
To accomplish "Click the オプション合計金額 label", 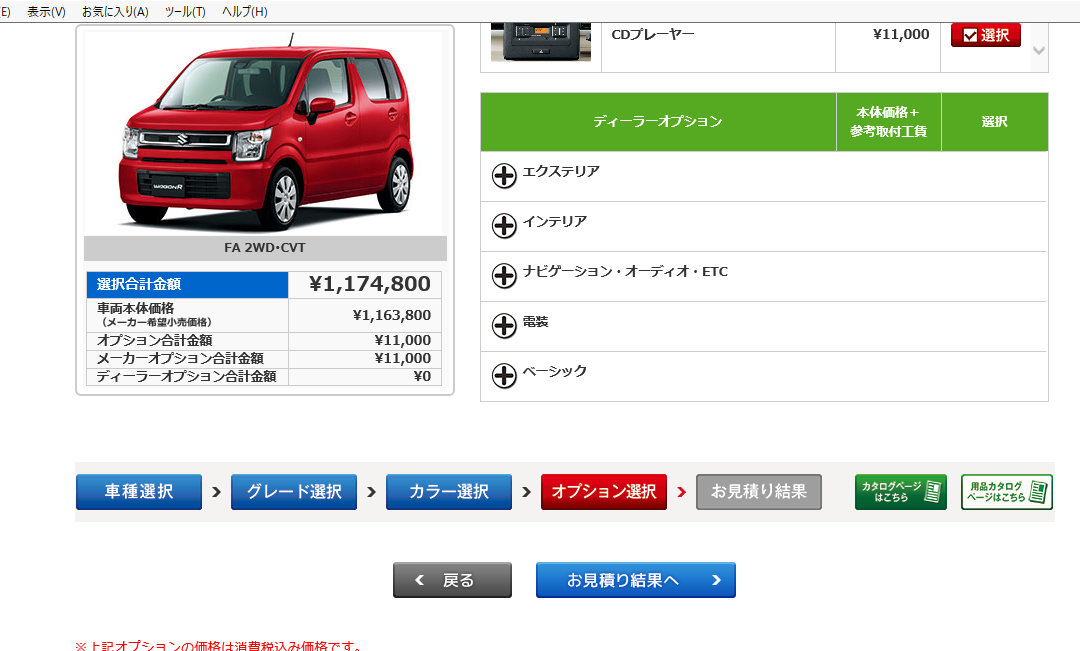I will point(154,340).
